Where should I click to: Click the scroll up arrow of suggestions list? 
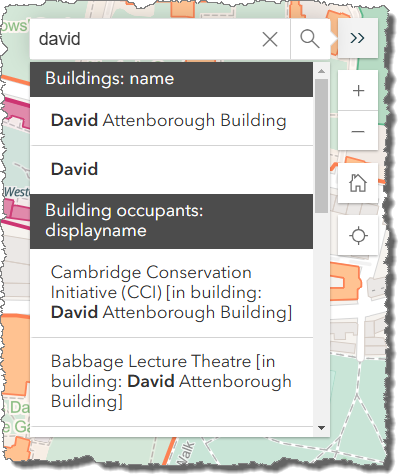(321, 71)
